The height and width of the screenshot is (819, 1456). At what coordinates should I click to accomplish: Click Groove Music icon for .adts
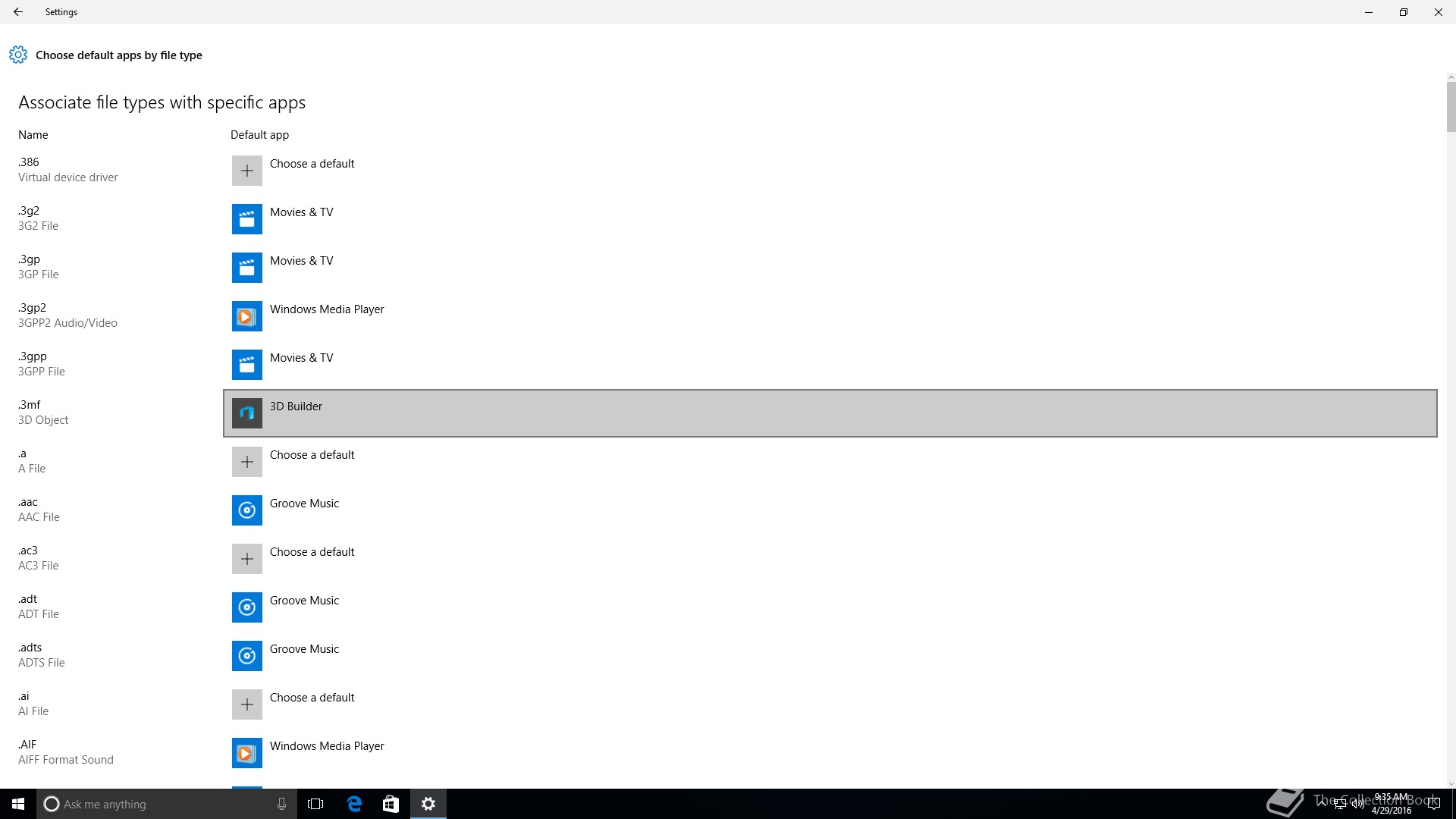coord(247,656)
